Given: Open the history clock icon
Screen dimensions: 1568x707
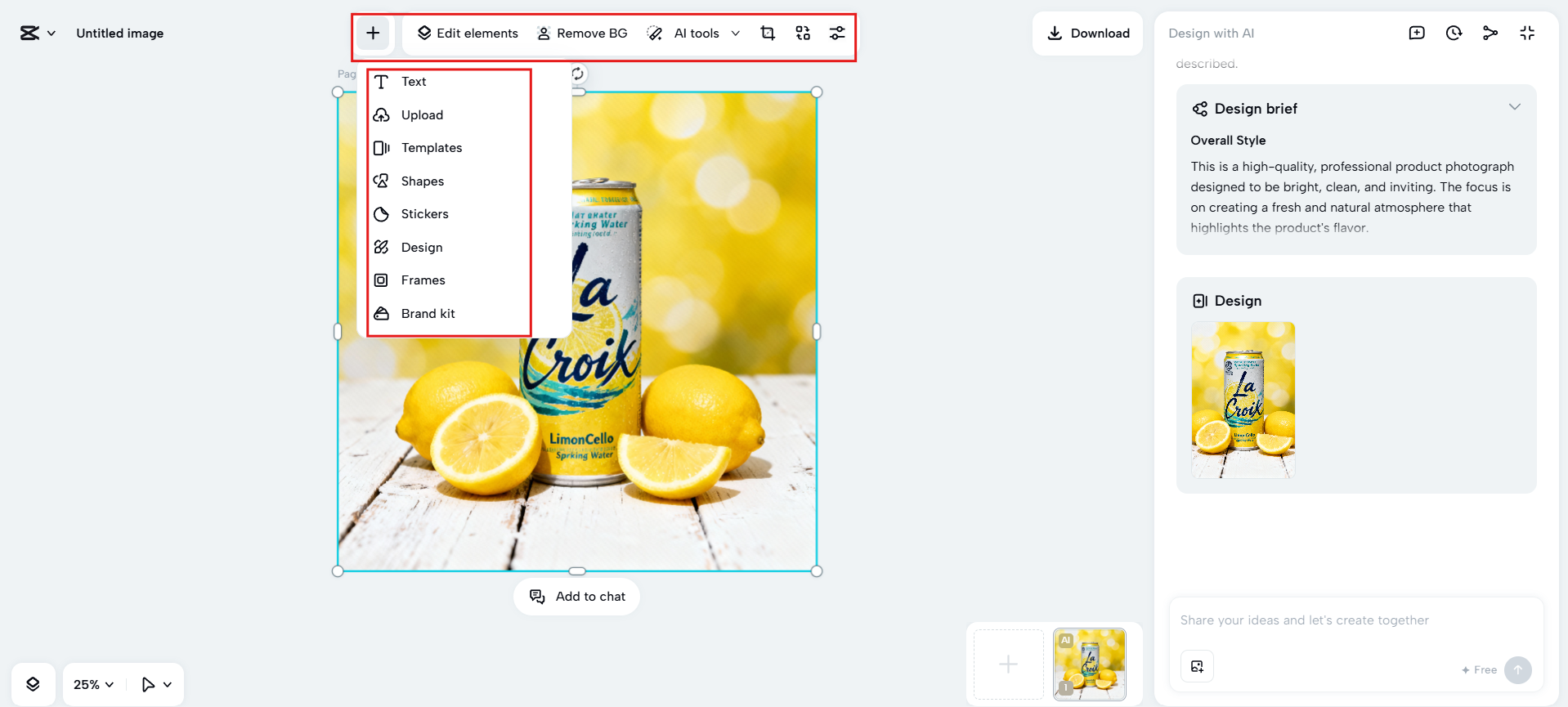Looking at the screenshot, I should [x=1454, y=34].
